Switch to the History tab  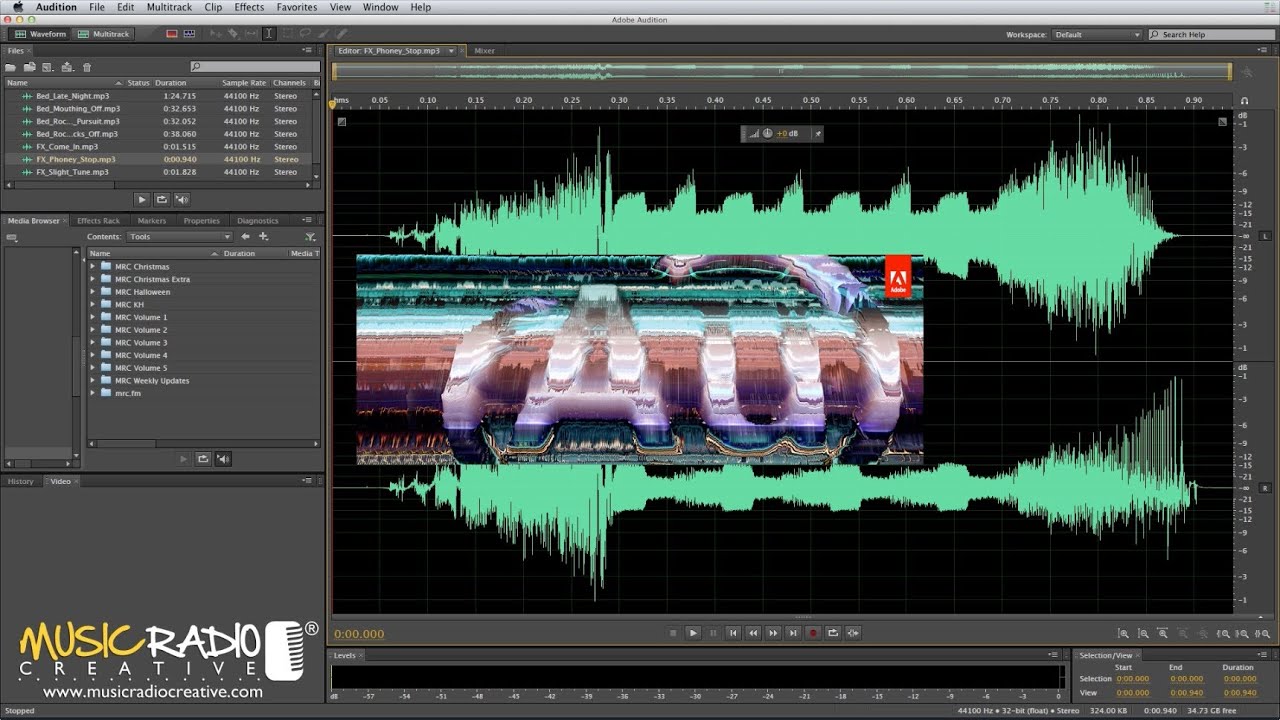tap(21, 481)
